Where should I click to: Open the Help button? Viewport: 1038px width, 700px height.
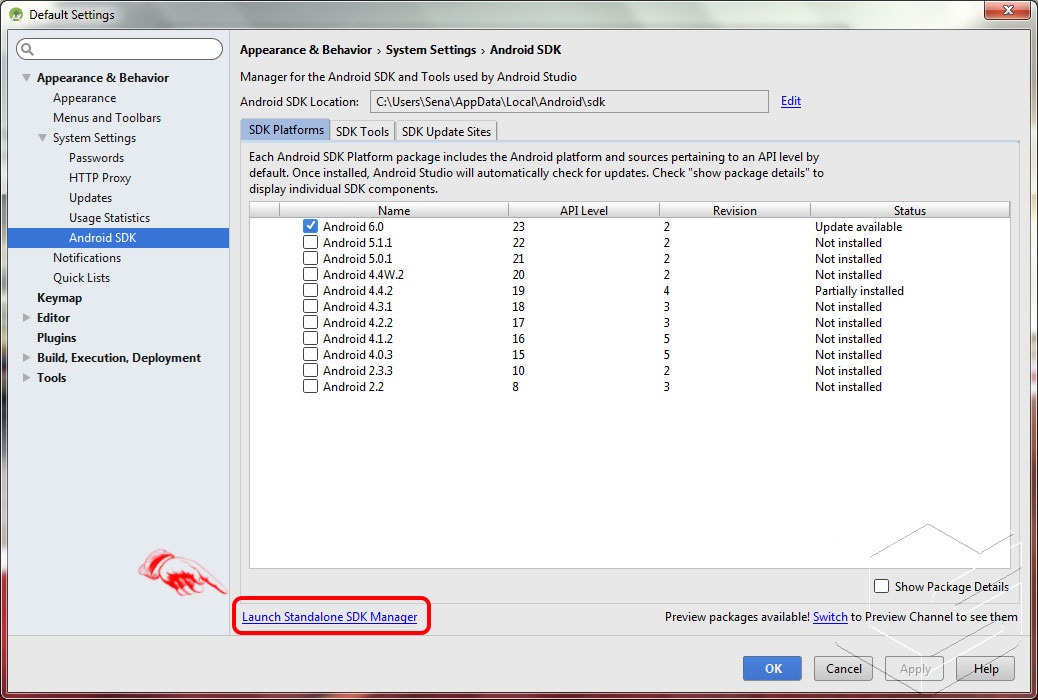986,668
